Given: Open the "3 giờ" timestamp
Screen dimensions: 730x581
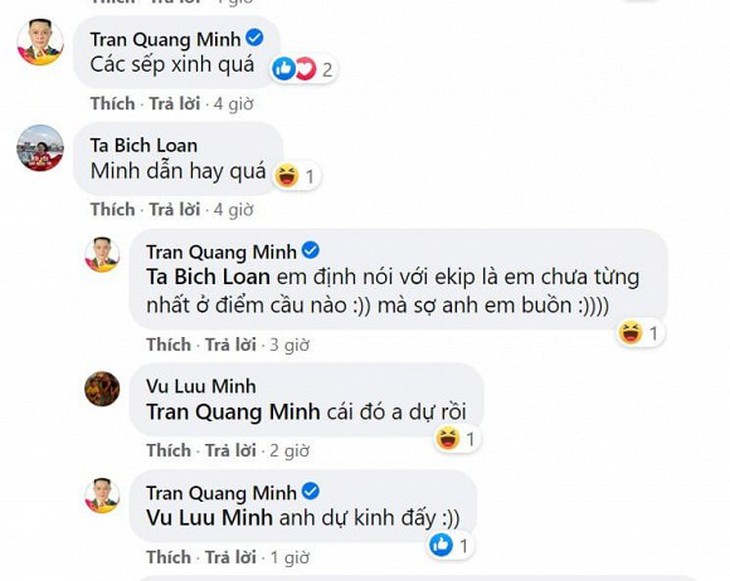Looking at the screenshot, I should point(291,344).
